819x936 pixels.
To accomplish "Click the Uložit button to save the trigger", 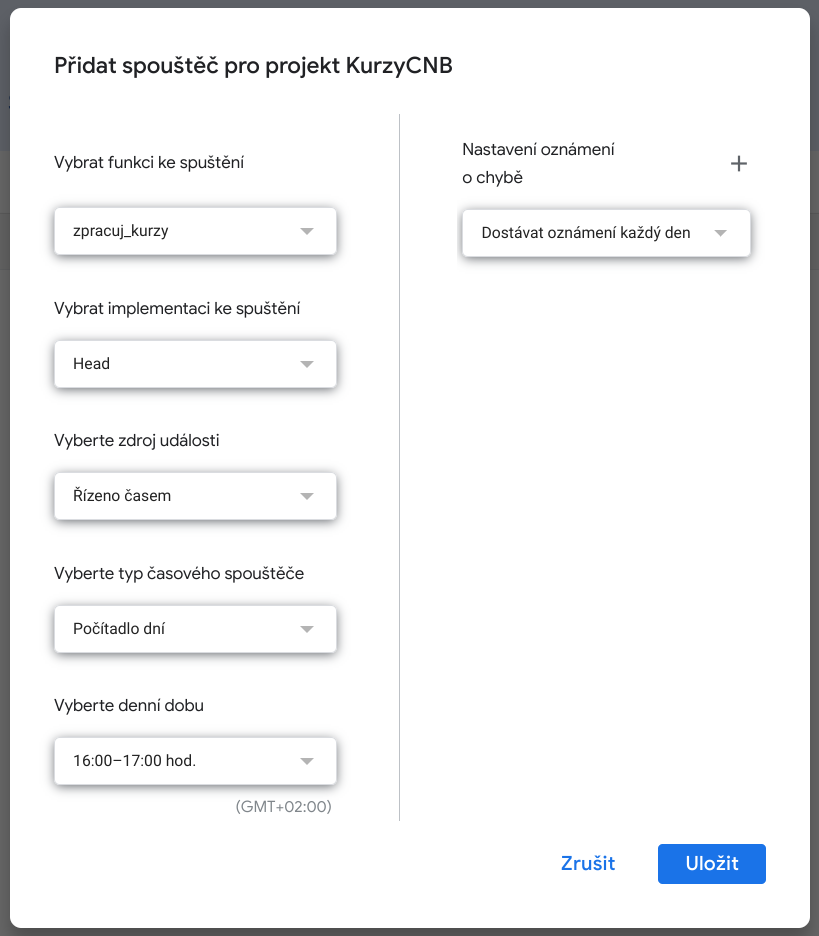I will click(x=712, y=863).
